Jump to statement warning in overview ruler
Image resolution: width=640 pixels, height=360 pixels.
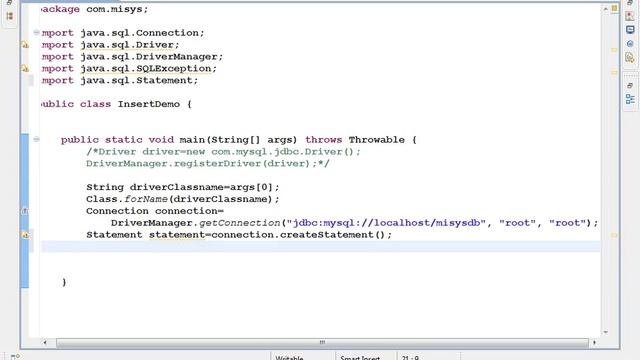click(x=614, y=235)
